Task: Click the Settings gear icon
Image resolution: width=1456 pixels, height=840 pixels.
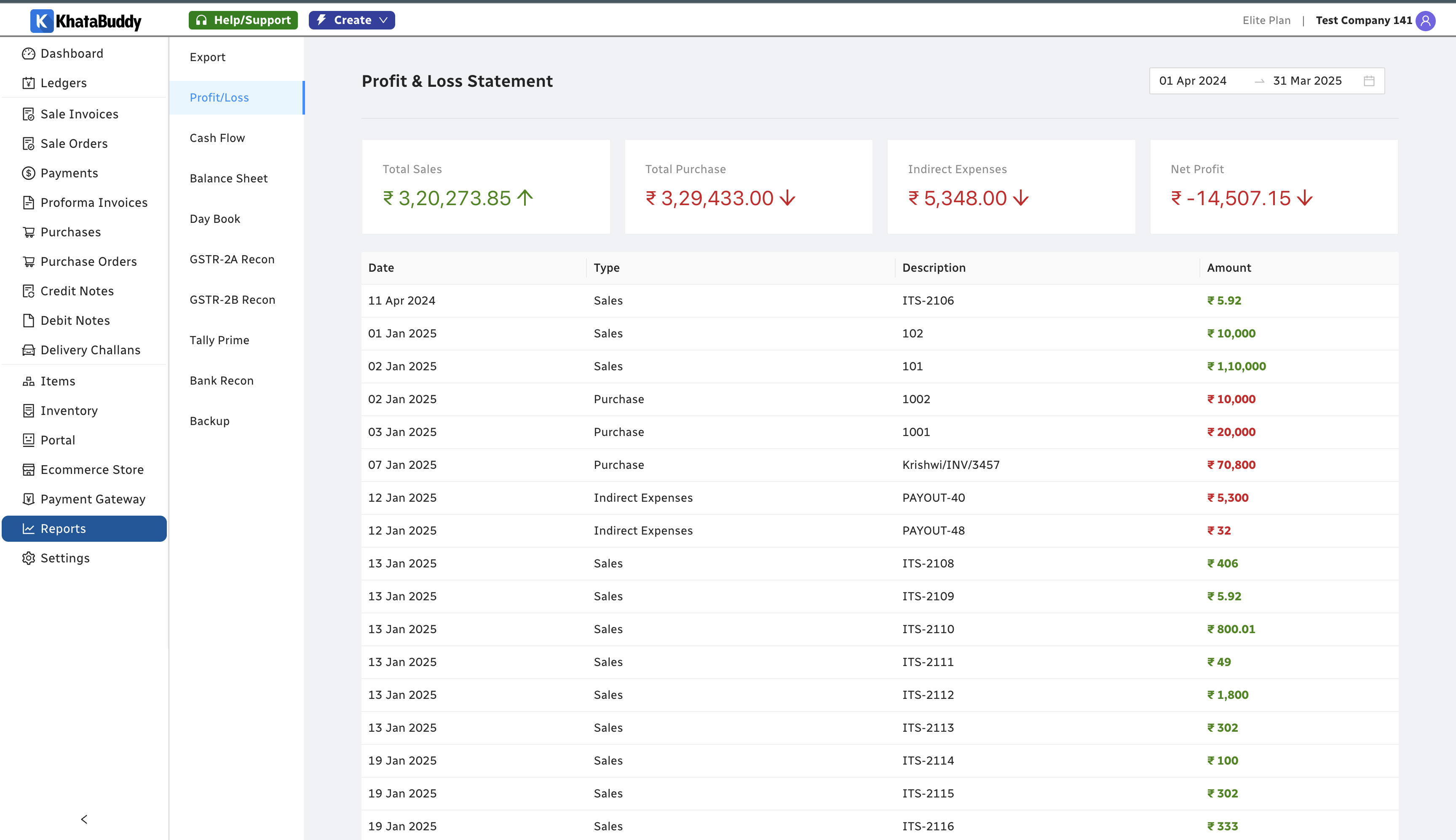Action: (28, 558)
